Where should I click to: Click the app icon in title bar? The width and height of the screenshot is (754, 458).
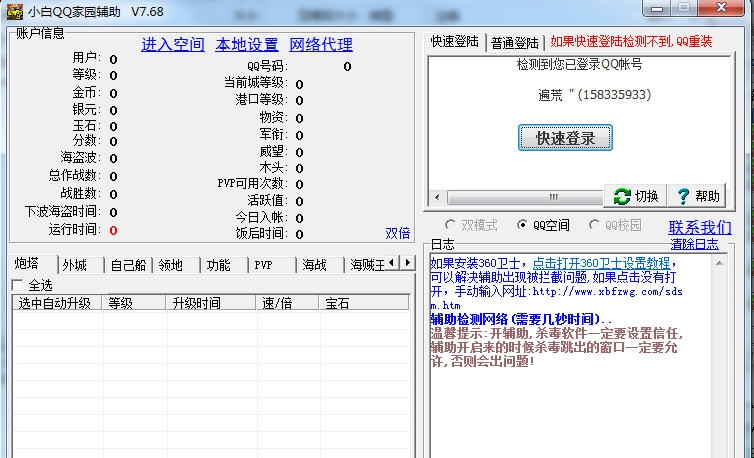pyautogui.click(x=14, y=12)
